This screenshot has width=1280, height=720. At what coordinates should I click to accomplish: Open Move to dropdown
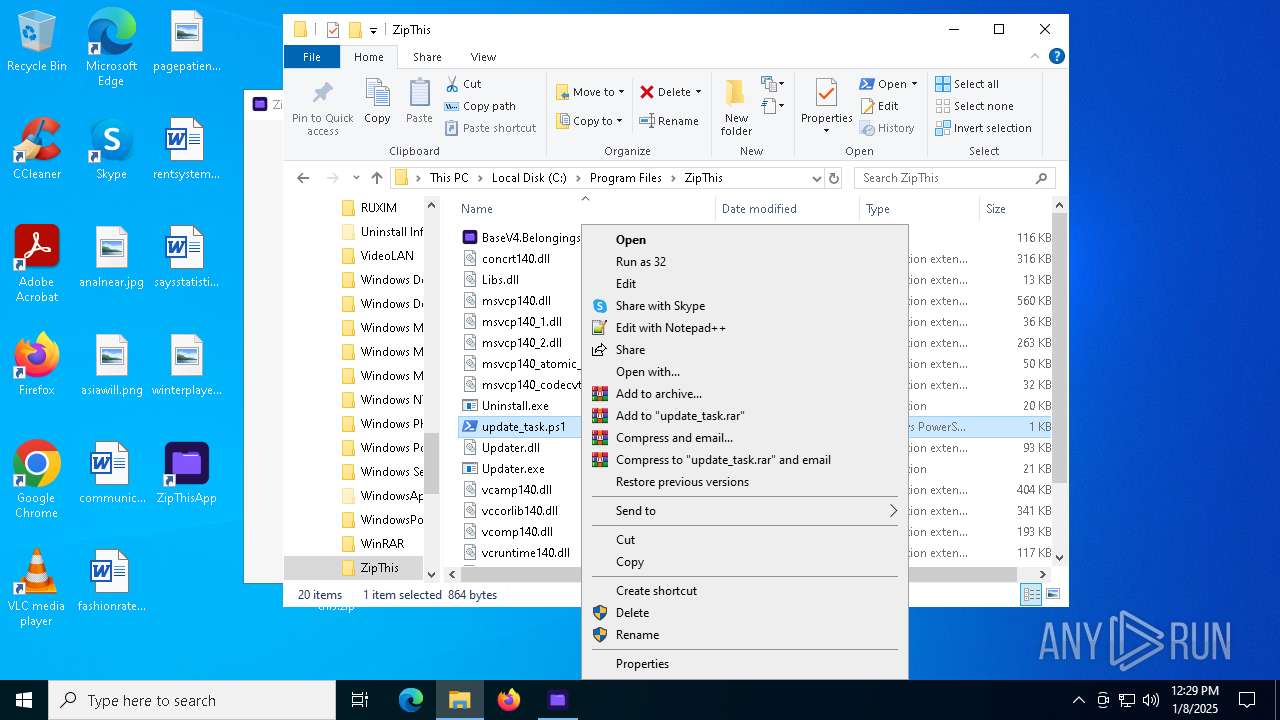(590, 92)
